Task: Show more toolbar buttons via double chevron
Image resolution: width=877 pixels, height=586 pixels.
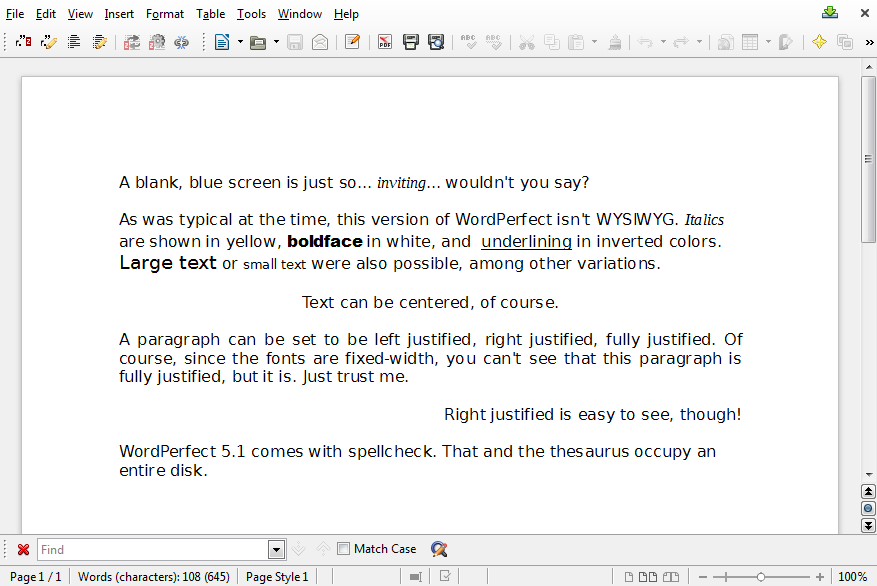Action: coord(869,42)
